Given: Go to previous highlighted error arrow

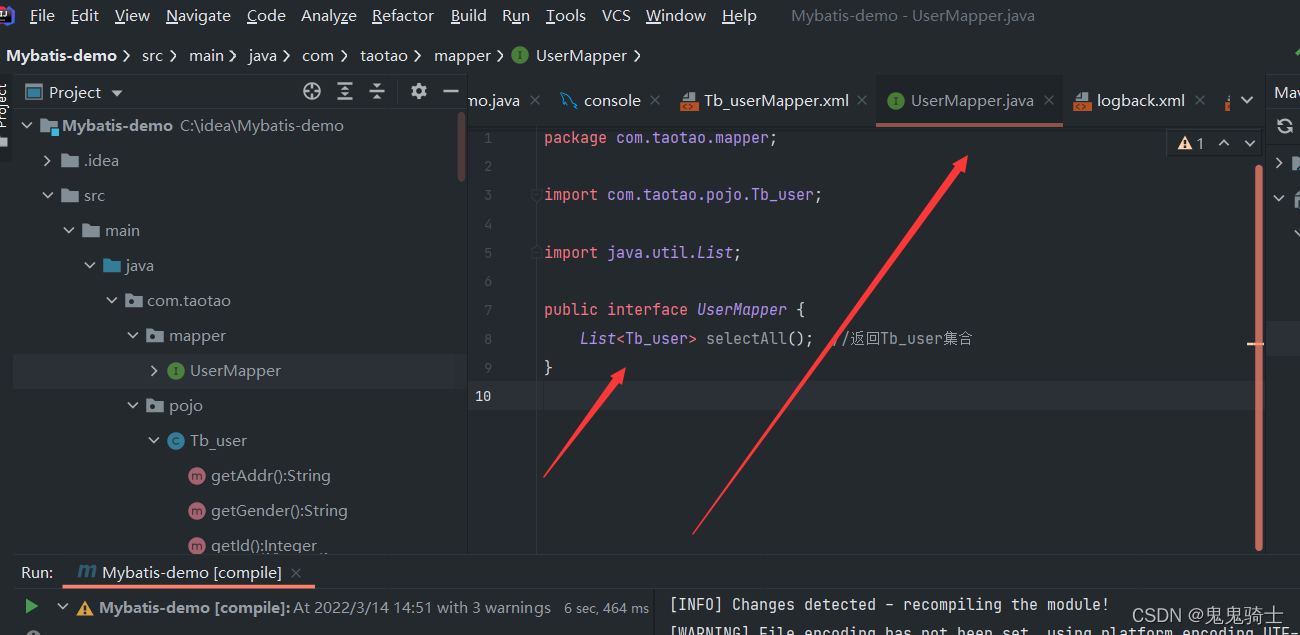Looking at the screenshot, I should [1224, 143].
